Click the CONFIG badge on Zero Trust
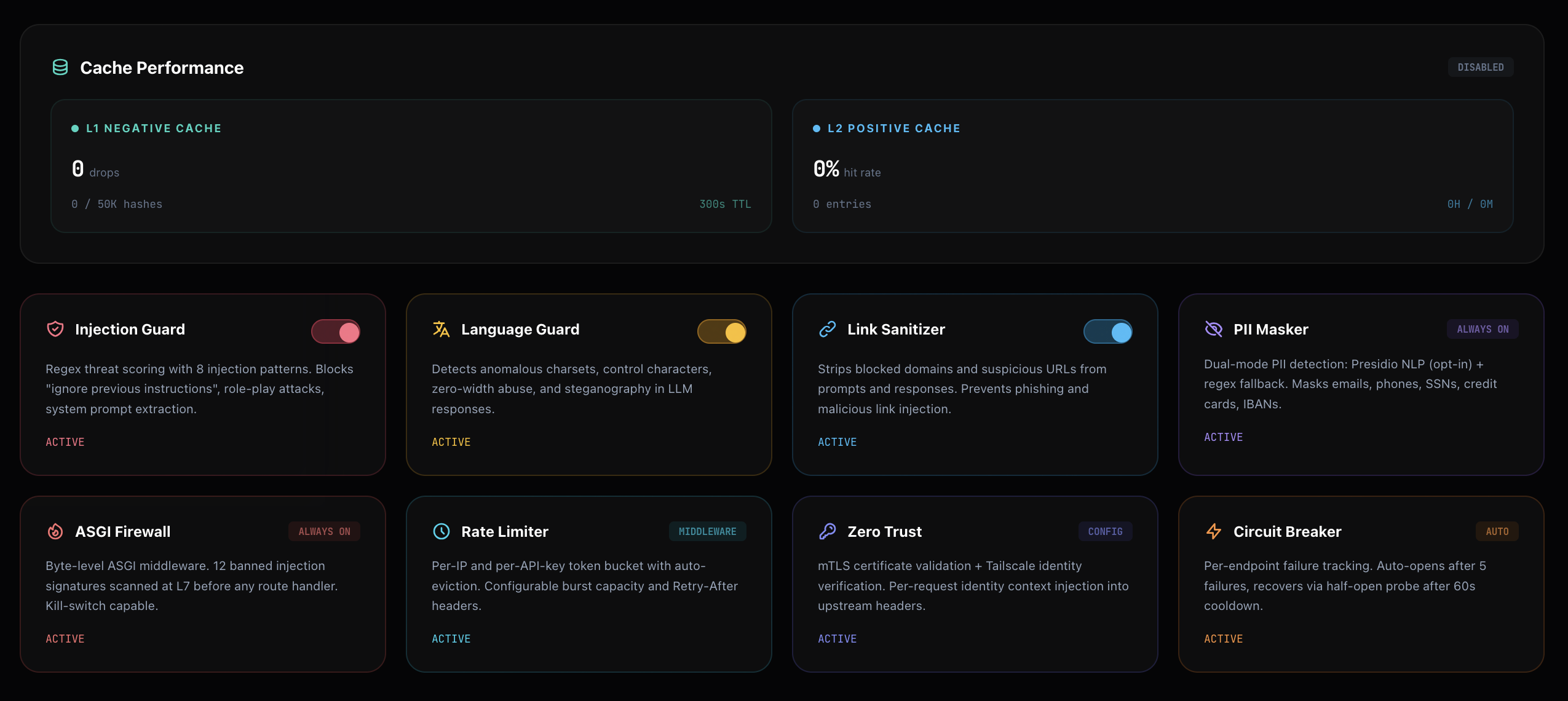 pyautogui.click(x=1104, y=531)
